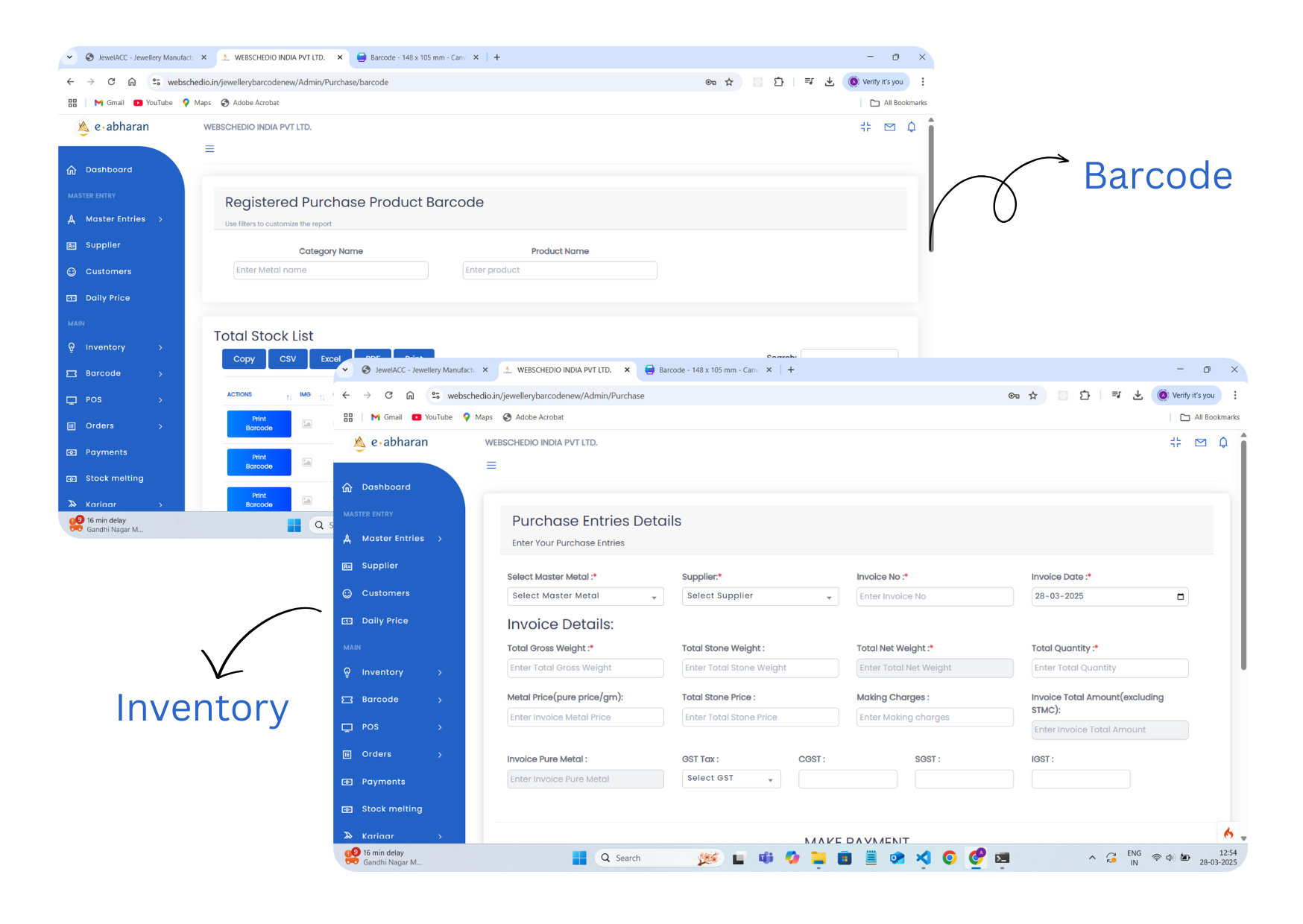This screenshot has height=924, width=1303.
Task: Click Copy button in back Barcode window
Action: pyautogui.click(x=244, y=359)
